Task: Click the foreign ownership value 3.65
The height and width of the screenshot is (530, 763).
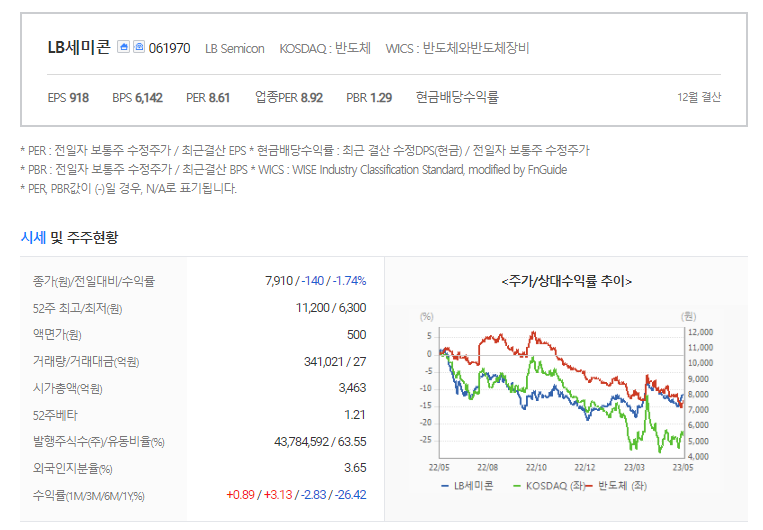Action: pos(355,468)
